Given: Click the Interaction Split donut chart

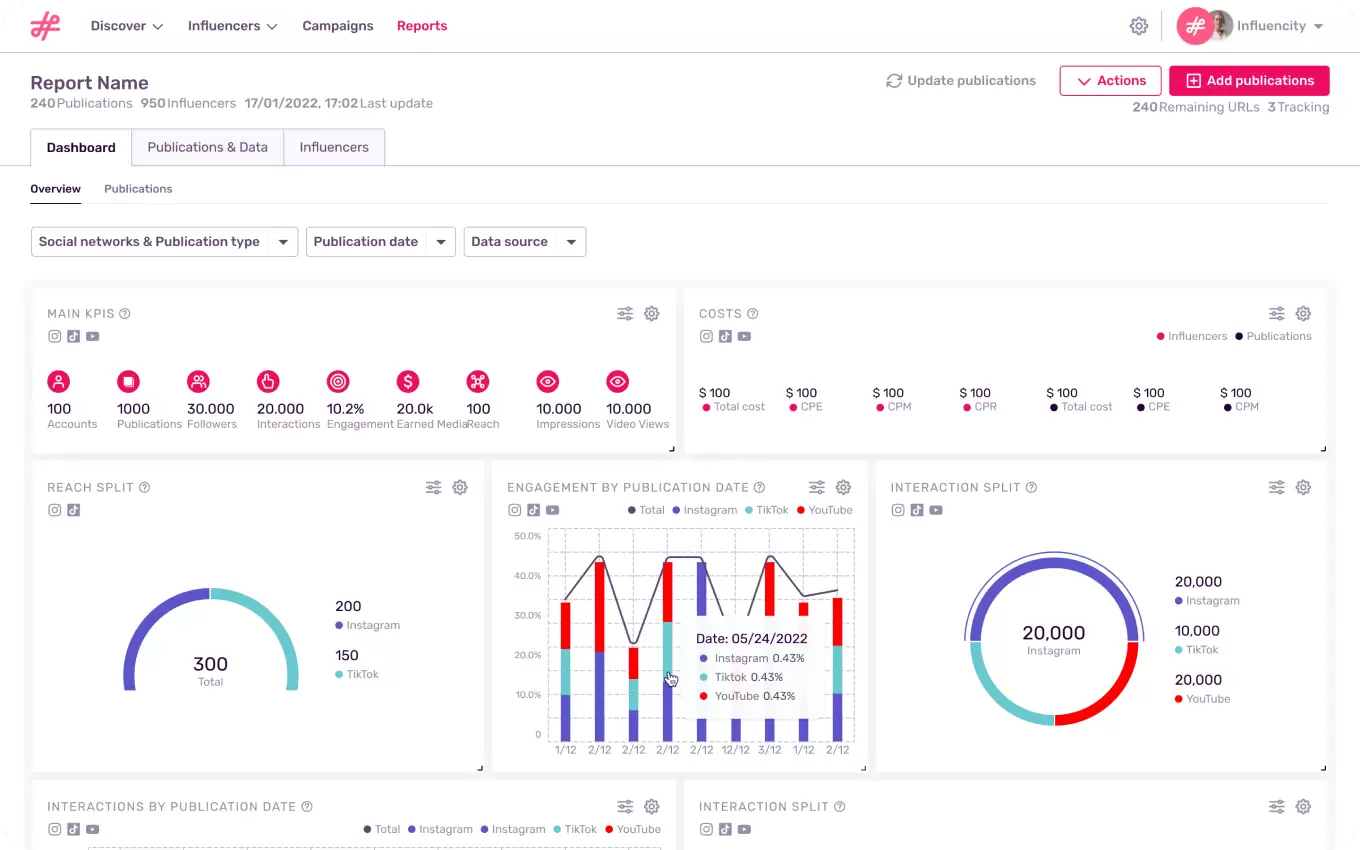Looking at the screenshot, I should pyautogui.click(x=1054, y=636).
